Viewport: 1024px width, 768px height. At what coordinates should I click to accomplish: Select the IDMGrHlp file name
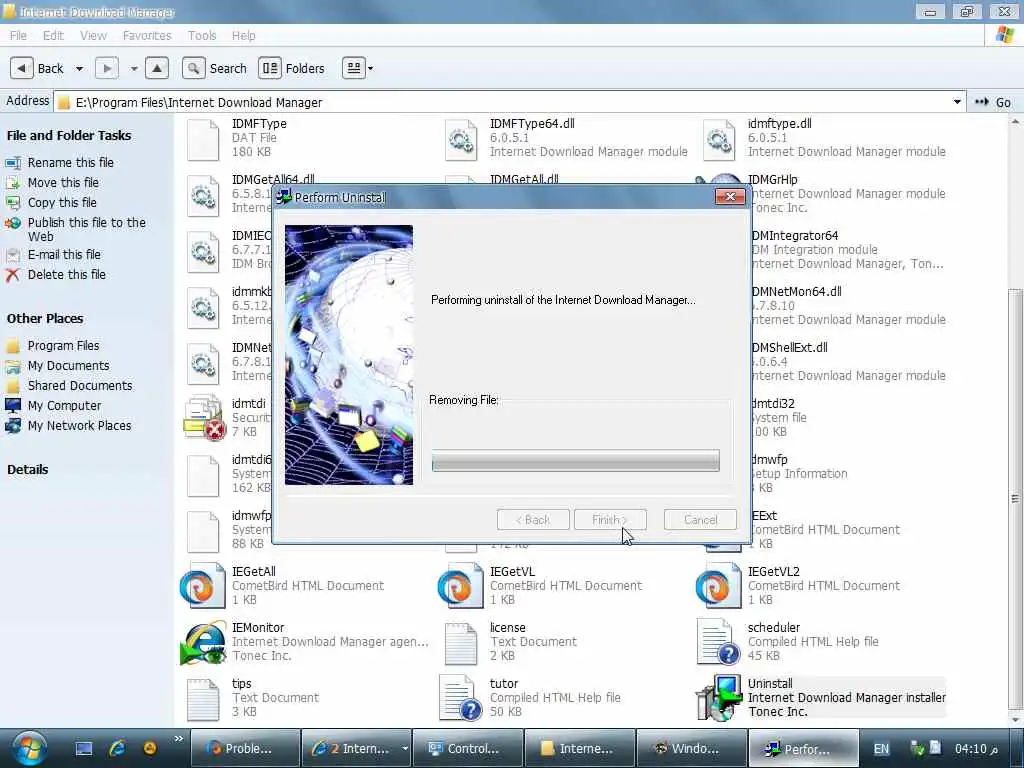[773, 180]
